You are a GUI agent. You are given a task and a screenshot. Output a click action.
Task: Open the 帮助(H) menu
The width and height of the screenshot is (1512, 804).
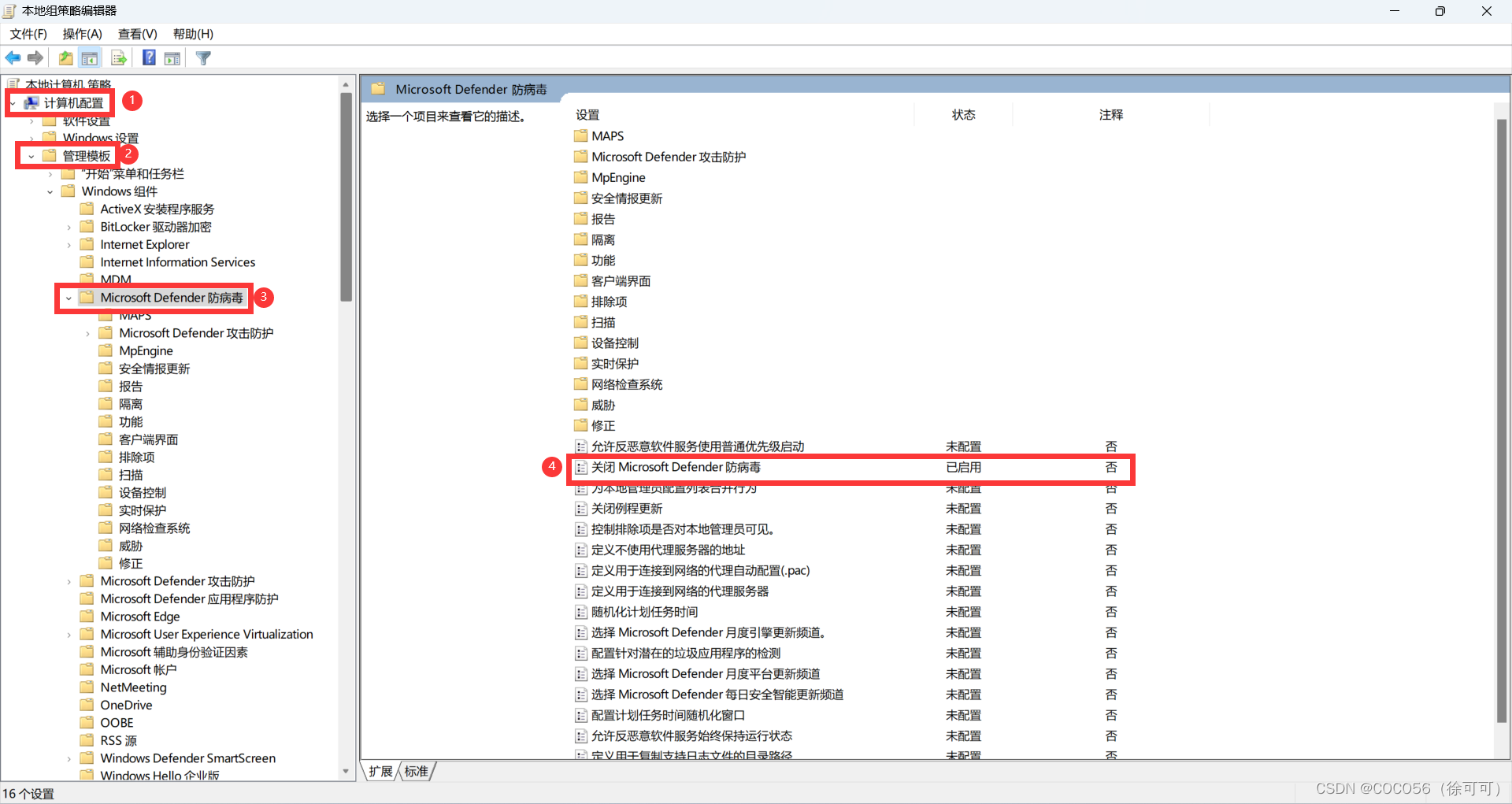pyautogui.click(x=193, y=34)
